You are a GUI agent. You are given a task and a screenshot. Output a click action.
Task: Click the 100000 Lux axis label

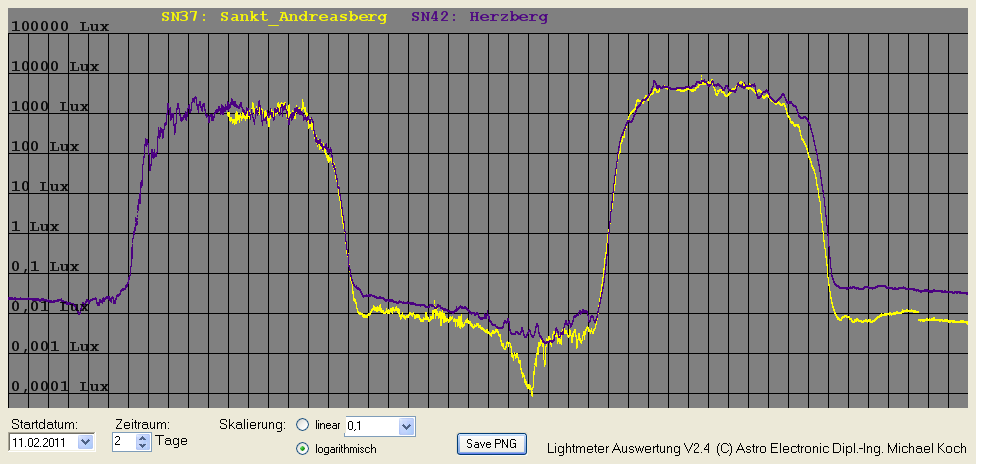tap(60, 27)
